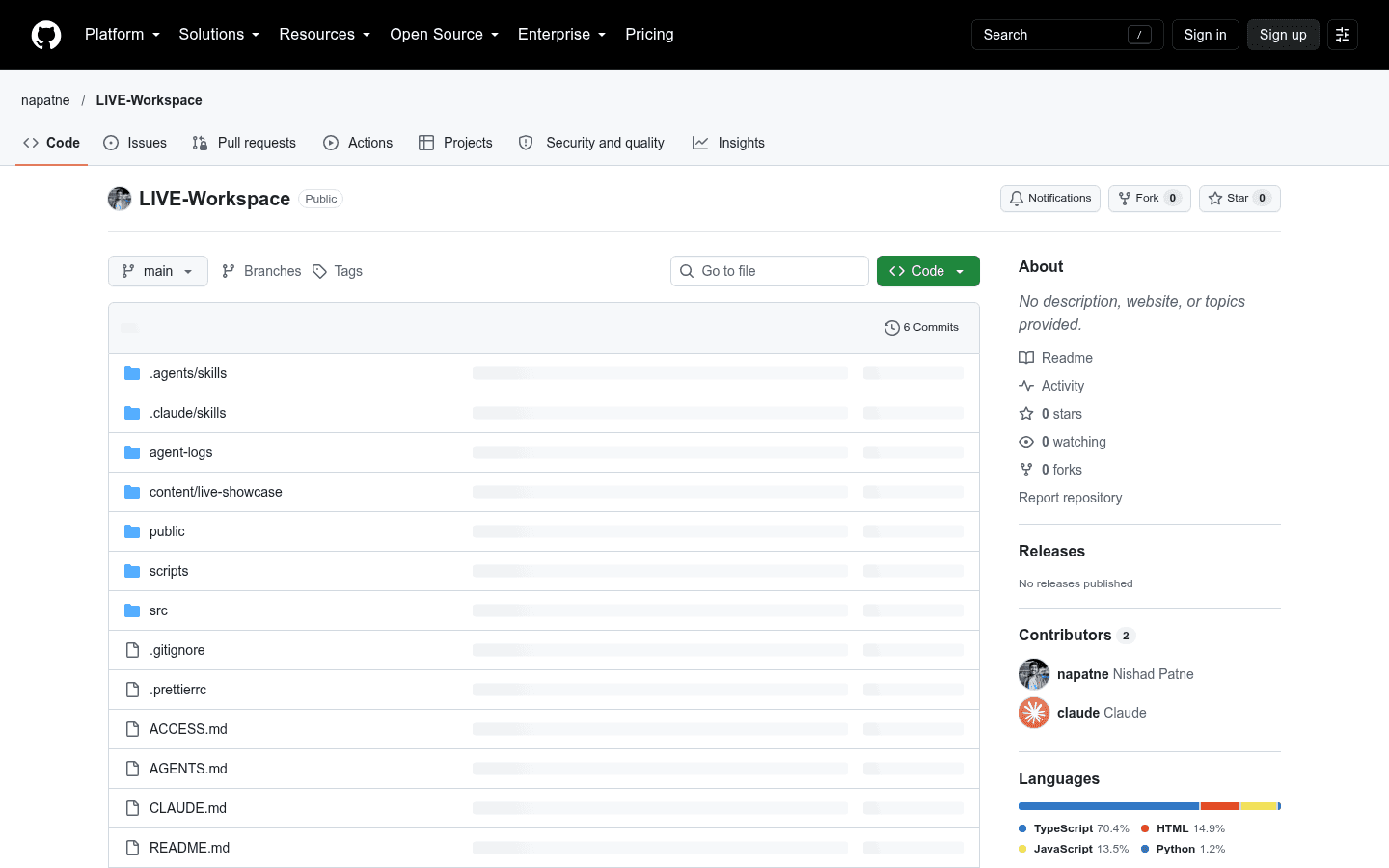1389x868 pixels.
Task: Click the Sign up button
Action: (x=1283, y=35)
